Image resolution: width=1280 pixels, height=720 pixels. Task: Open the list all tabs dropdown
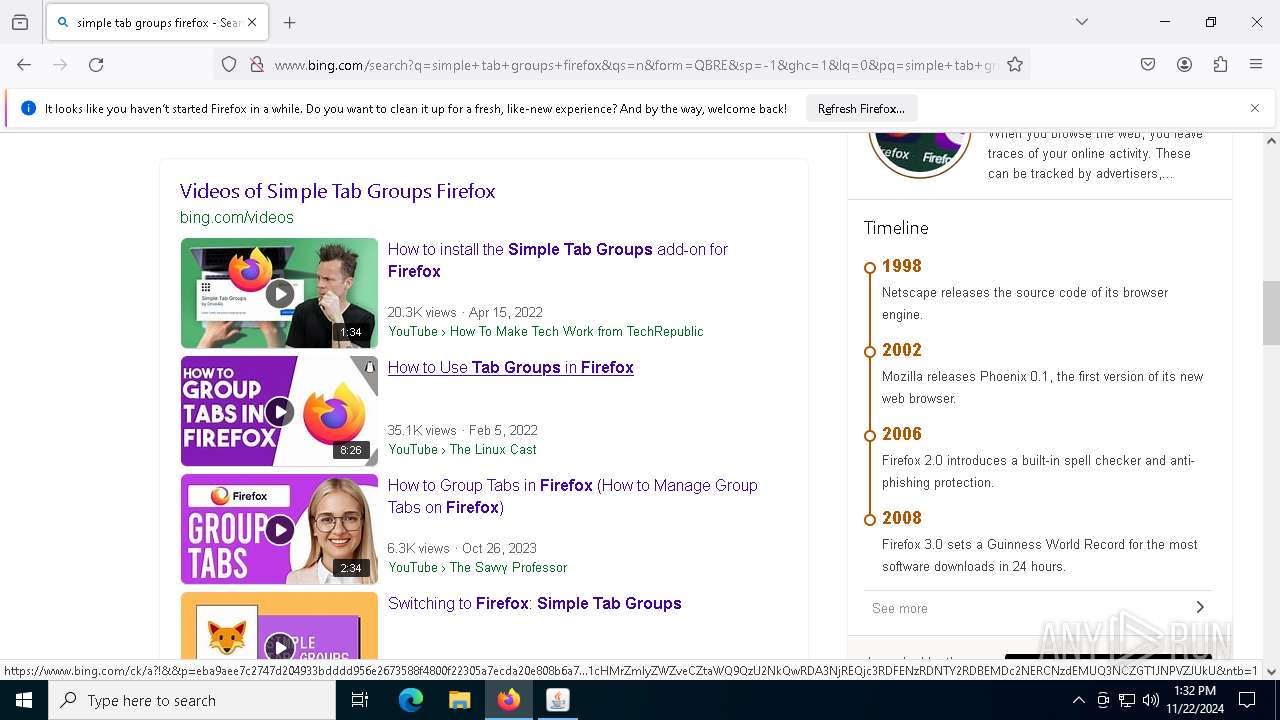pyautogui.click(x=1082, y=22)
